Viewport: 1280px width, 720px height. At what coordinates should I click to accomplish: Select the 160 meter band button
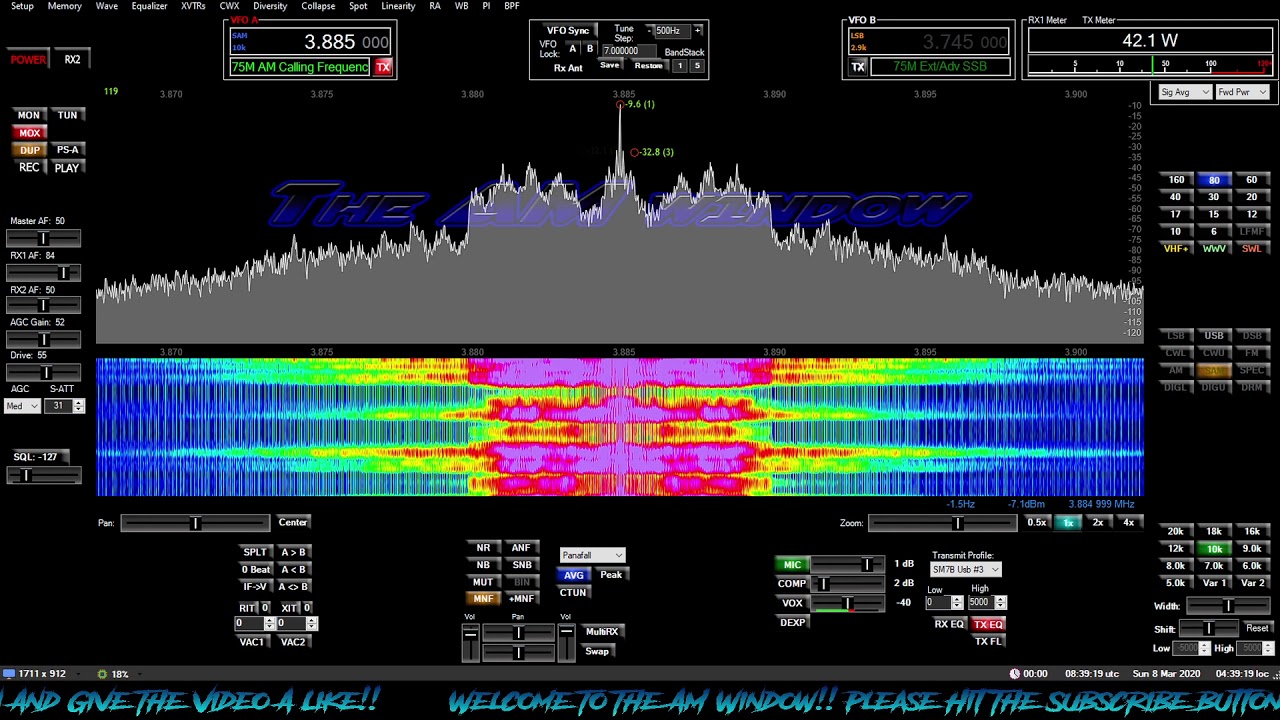pos(1176,180)
